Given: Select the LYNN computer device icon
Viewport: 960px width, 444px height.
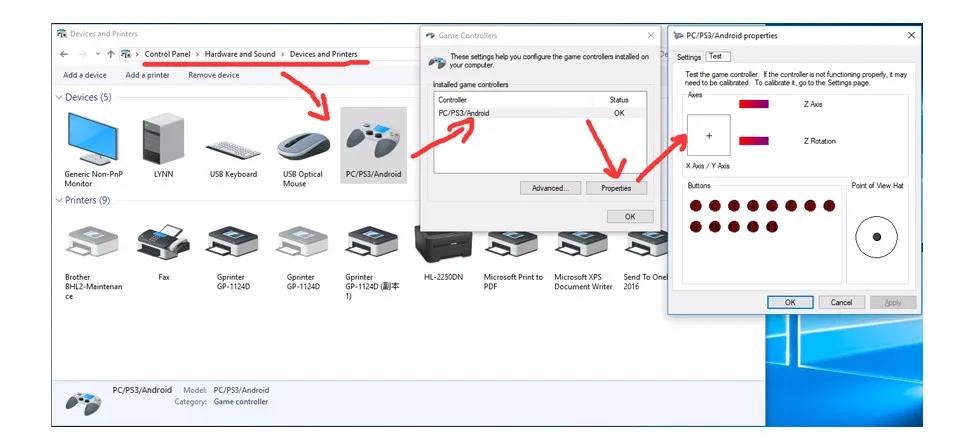Looking at the screenshot, I should [x=163, y=139].
